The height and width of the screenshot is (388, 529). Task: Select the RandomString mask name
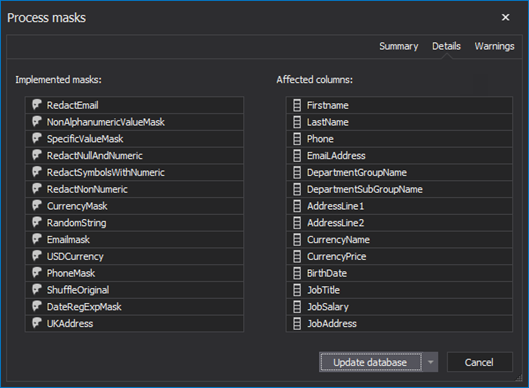tap(76, 223)
